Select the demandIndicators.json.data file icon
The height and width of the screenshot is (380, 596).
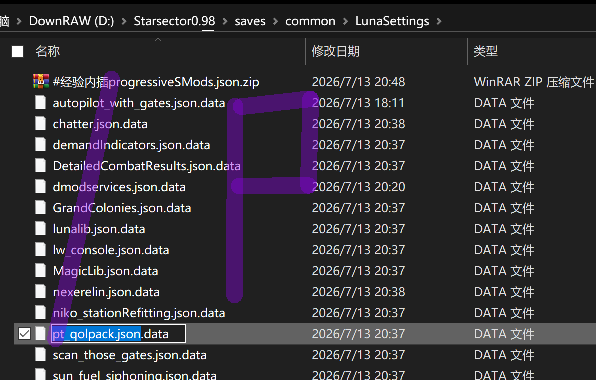point(41,145)
